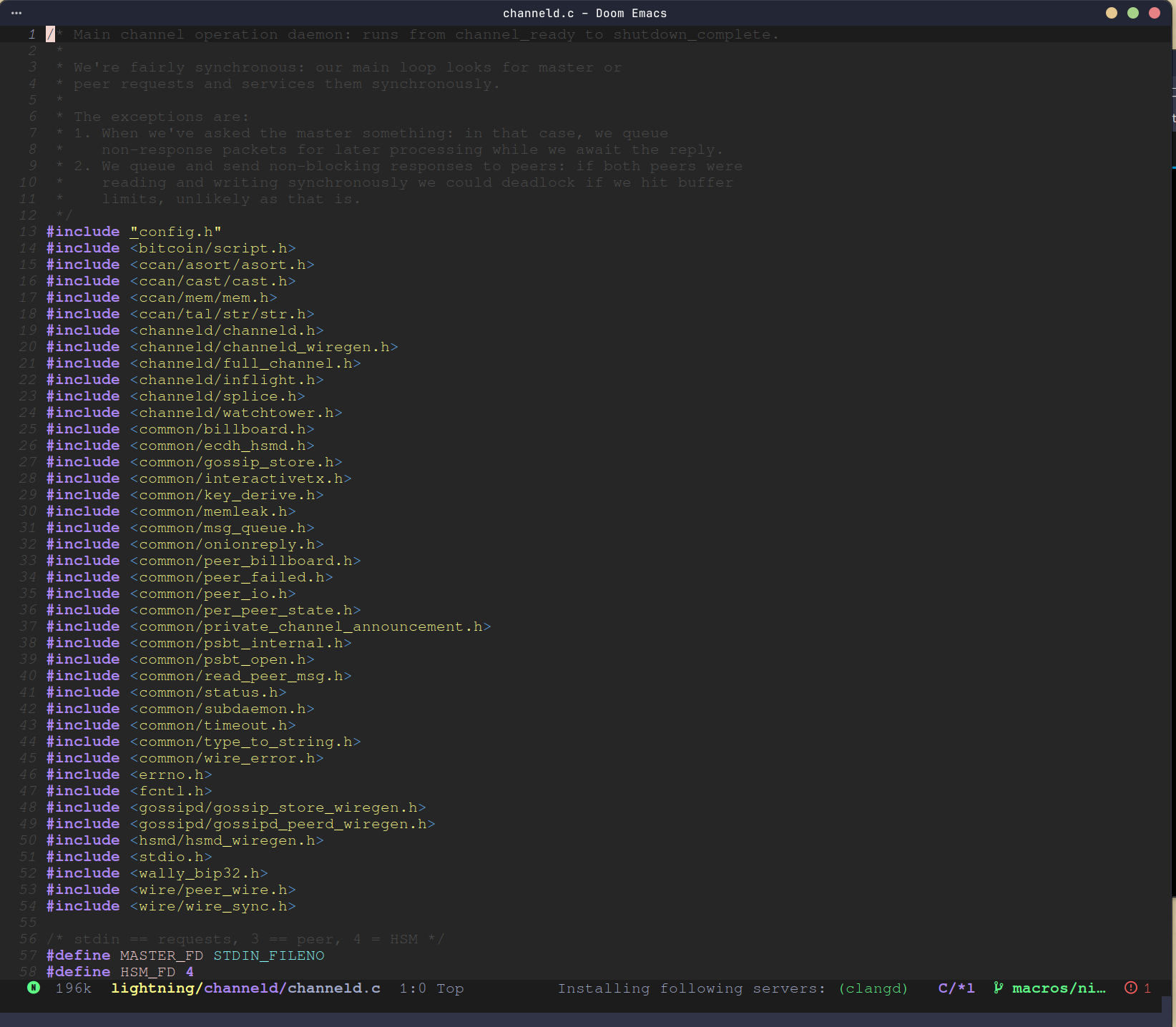Click <common/status.h> header name
The image size is (1176, 1027).
point(208,692)
